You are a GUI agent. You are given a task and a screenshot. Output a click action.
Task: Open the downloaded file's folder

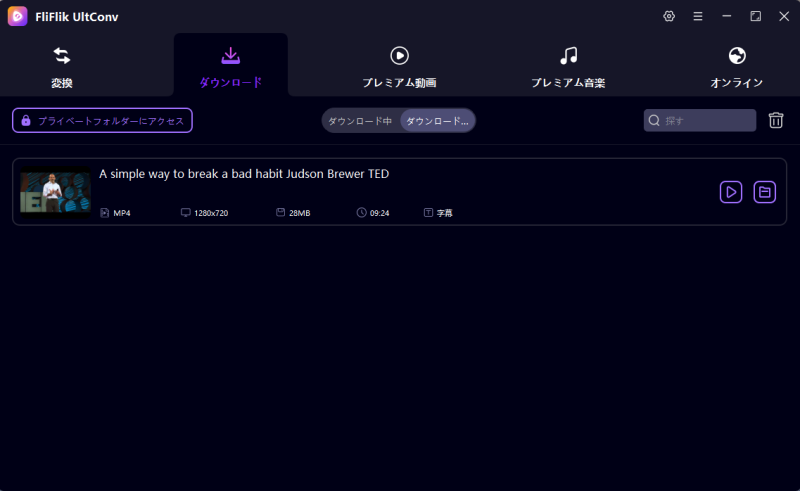point(764,192)
